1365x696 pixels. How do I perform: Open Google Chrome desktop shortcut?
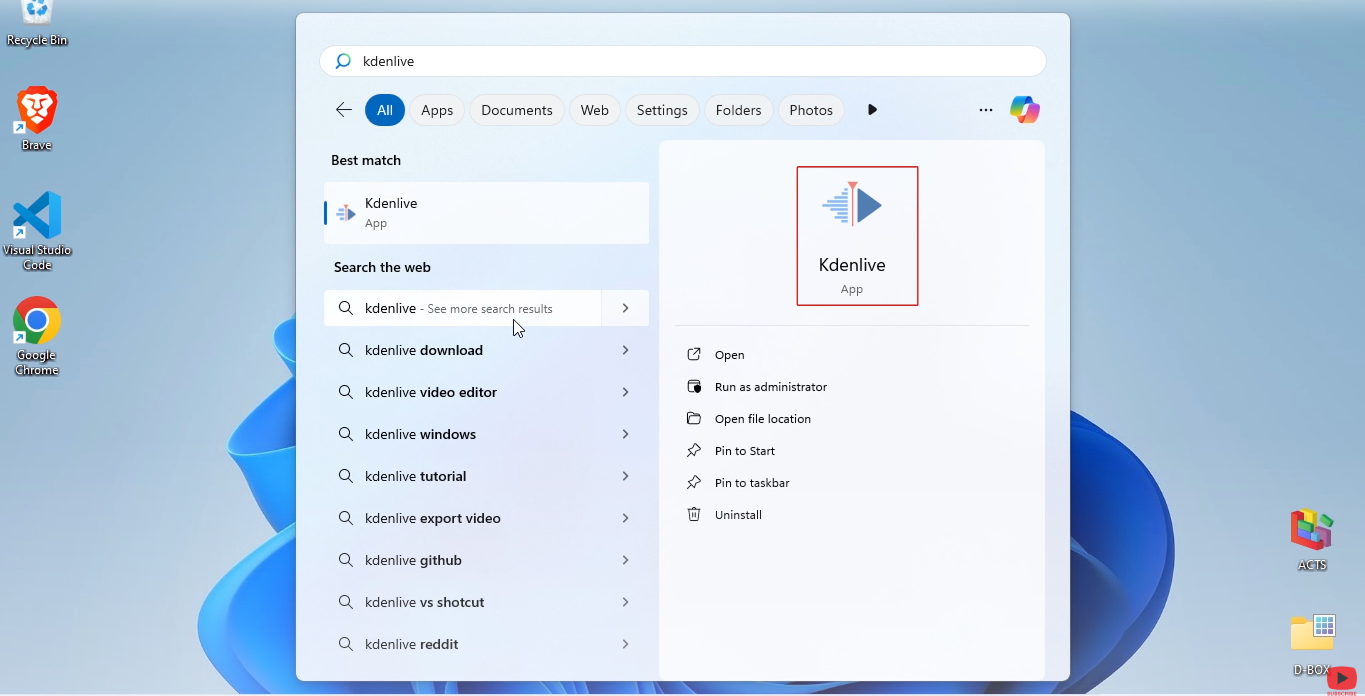pos(37,335)
